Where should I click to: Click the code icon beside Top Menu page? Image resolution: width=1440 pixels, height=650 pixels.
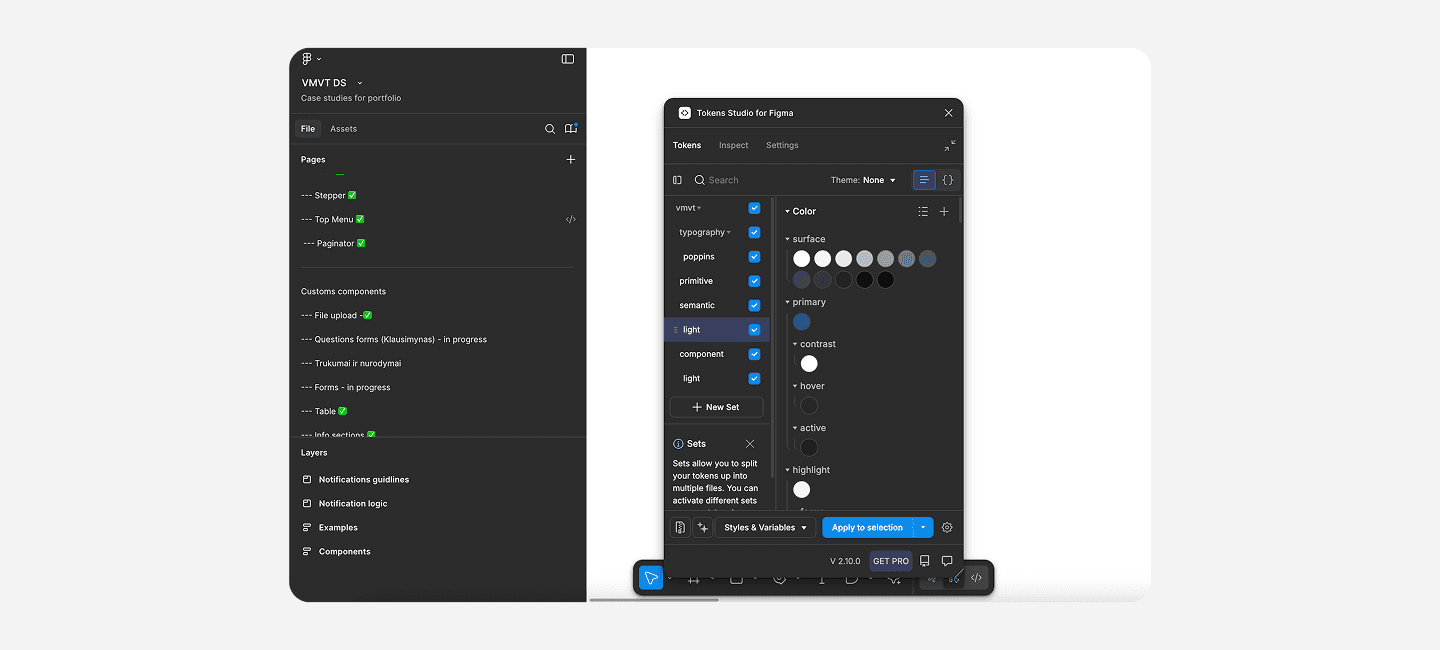point(571,219)
